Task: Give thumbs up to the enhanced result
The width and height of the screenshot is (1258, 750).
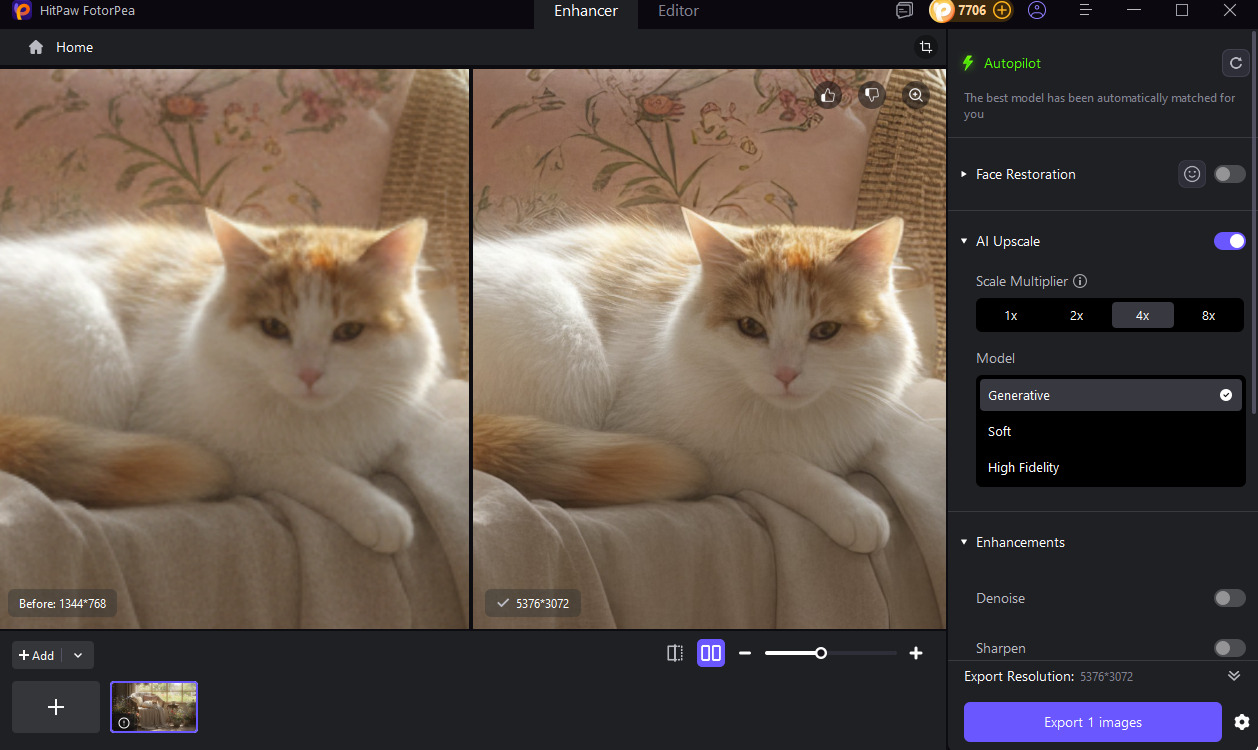Action: [827, 94]
